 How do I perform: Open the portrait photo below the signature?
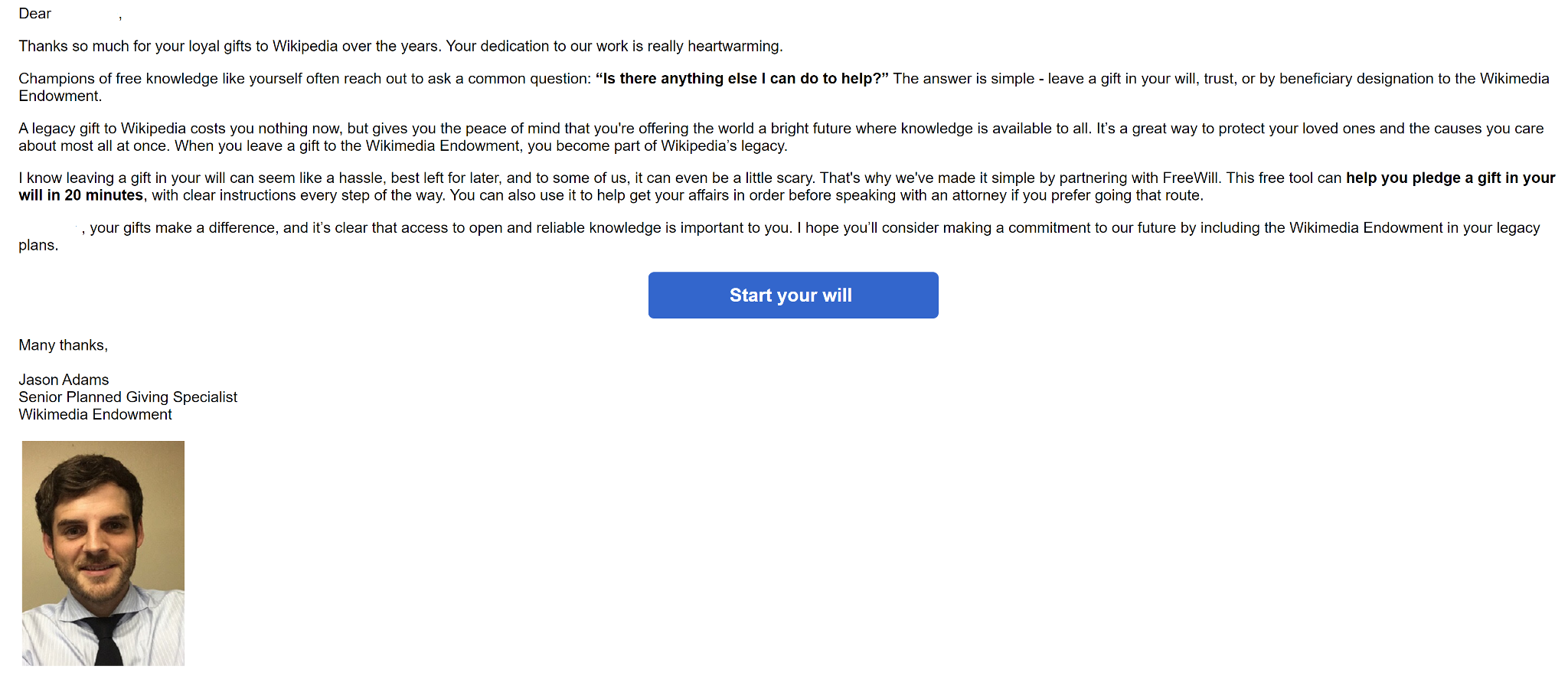[x=103, y=553]
